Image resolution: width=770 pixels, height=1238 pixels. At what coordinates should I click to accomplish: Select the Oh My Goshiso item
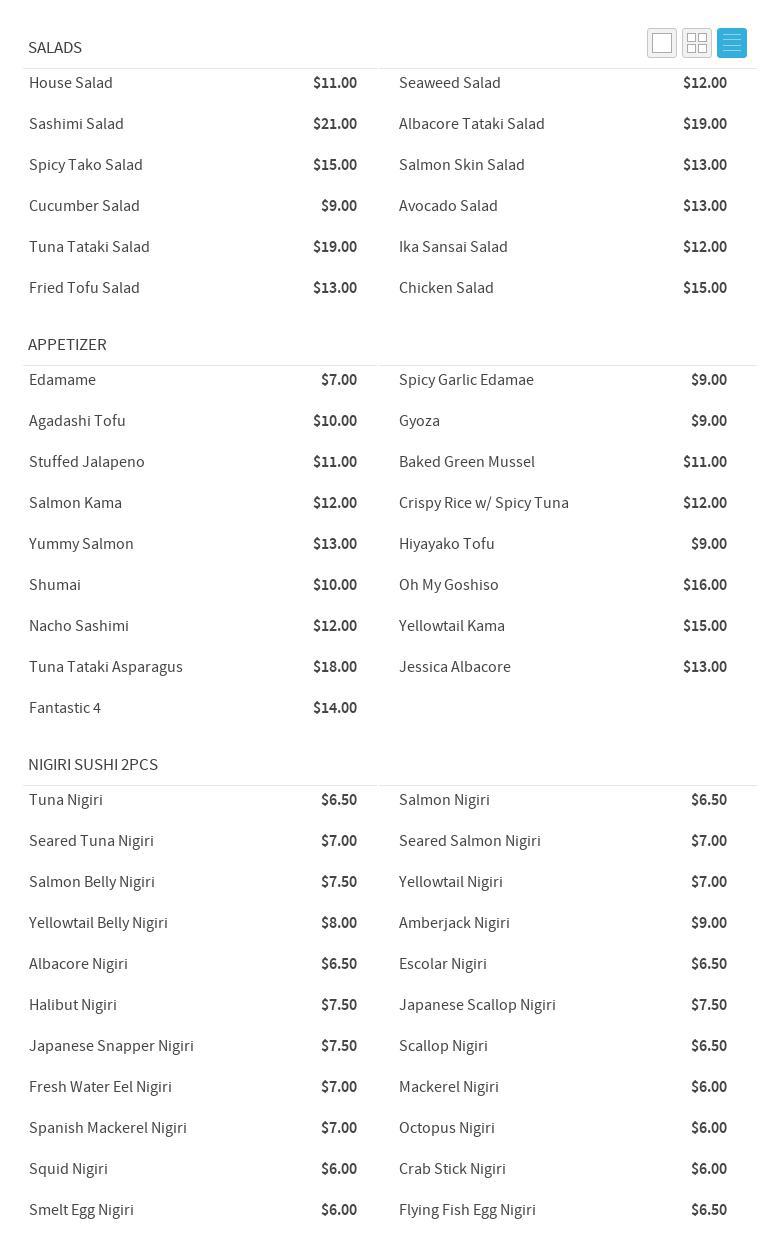[449, 585]
